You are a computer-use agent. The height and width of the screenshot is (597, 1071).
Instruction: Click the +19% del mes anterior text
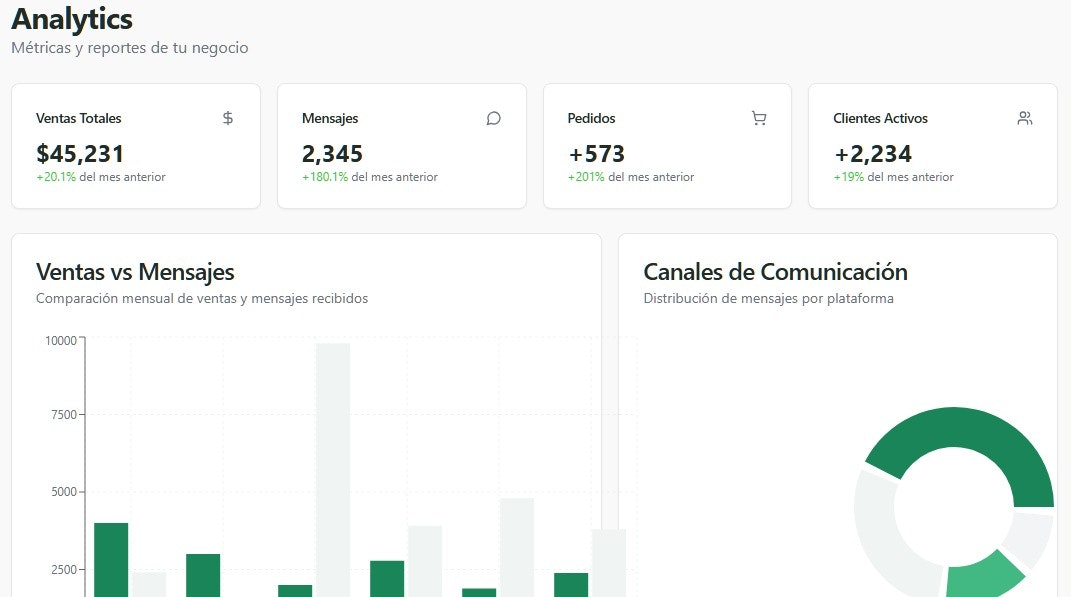[893, 177]
